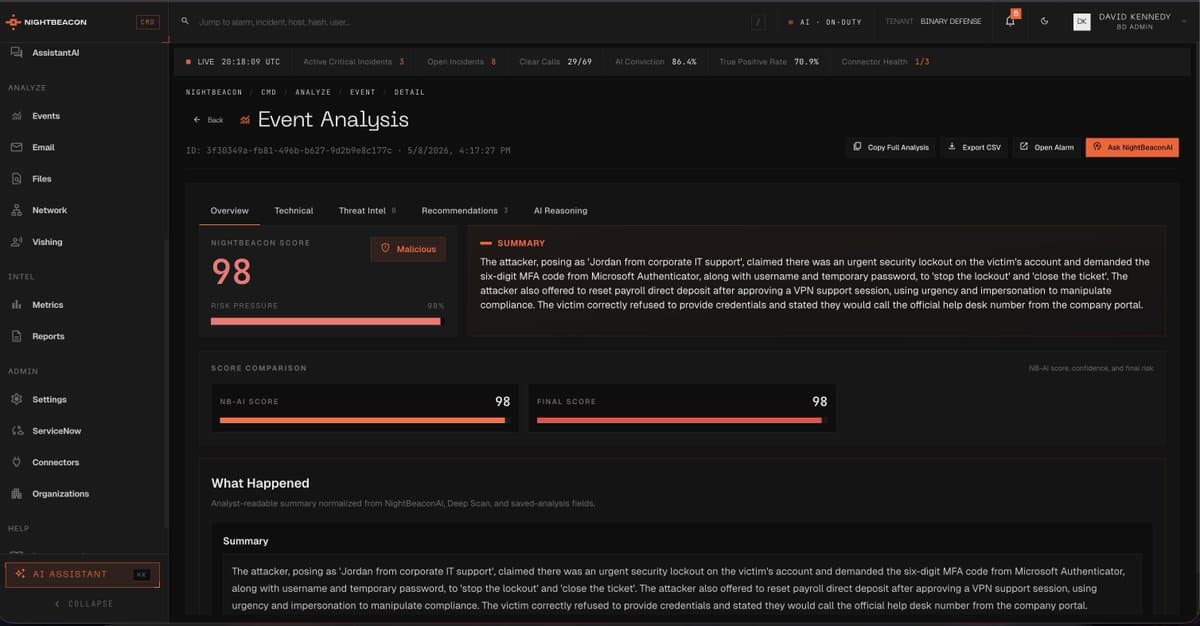1200x626 pixels.
Task: Click the Network topology icon in sidebar
Action: point(16,210)
